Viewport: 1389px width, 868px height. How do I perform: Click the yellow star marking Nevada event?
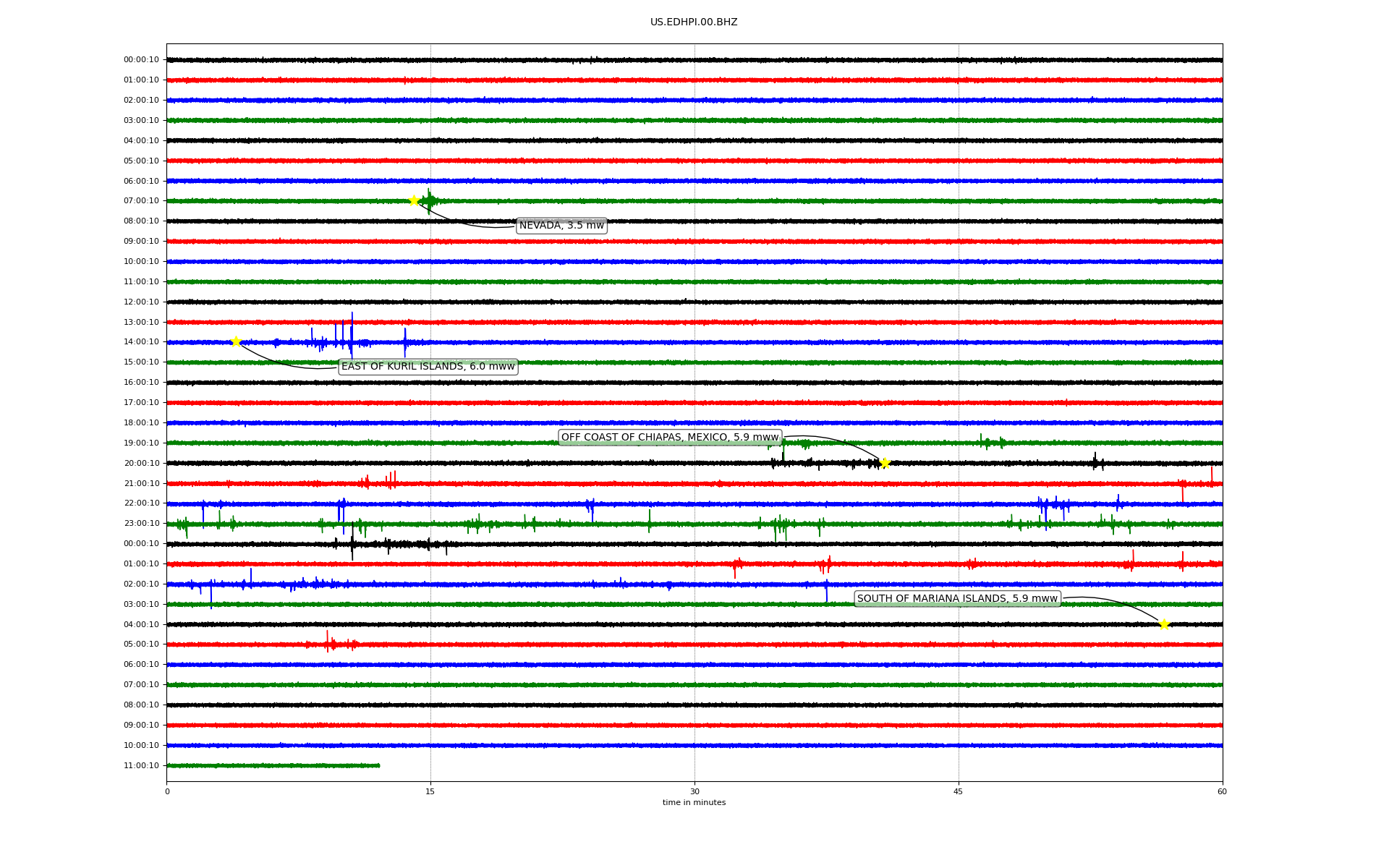(x=414, y=200)
